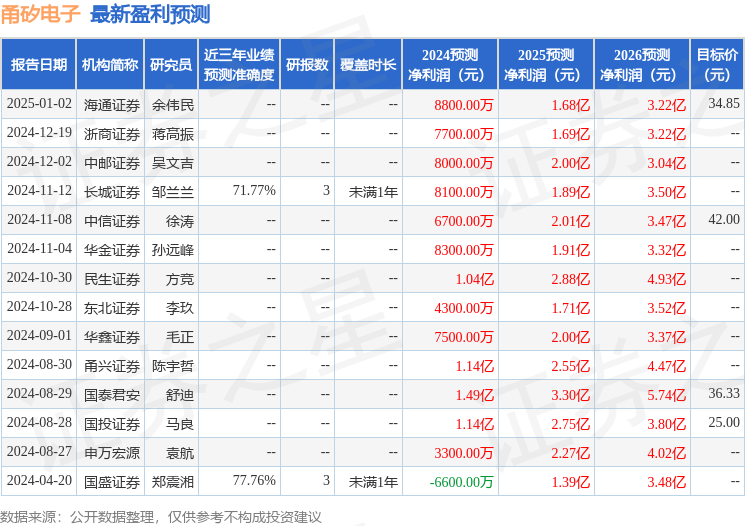Click the 中信证券 institution cell
This screenshot has height=526, width=745.
(x=112, y=221)
